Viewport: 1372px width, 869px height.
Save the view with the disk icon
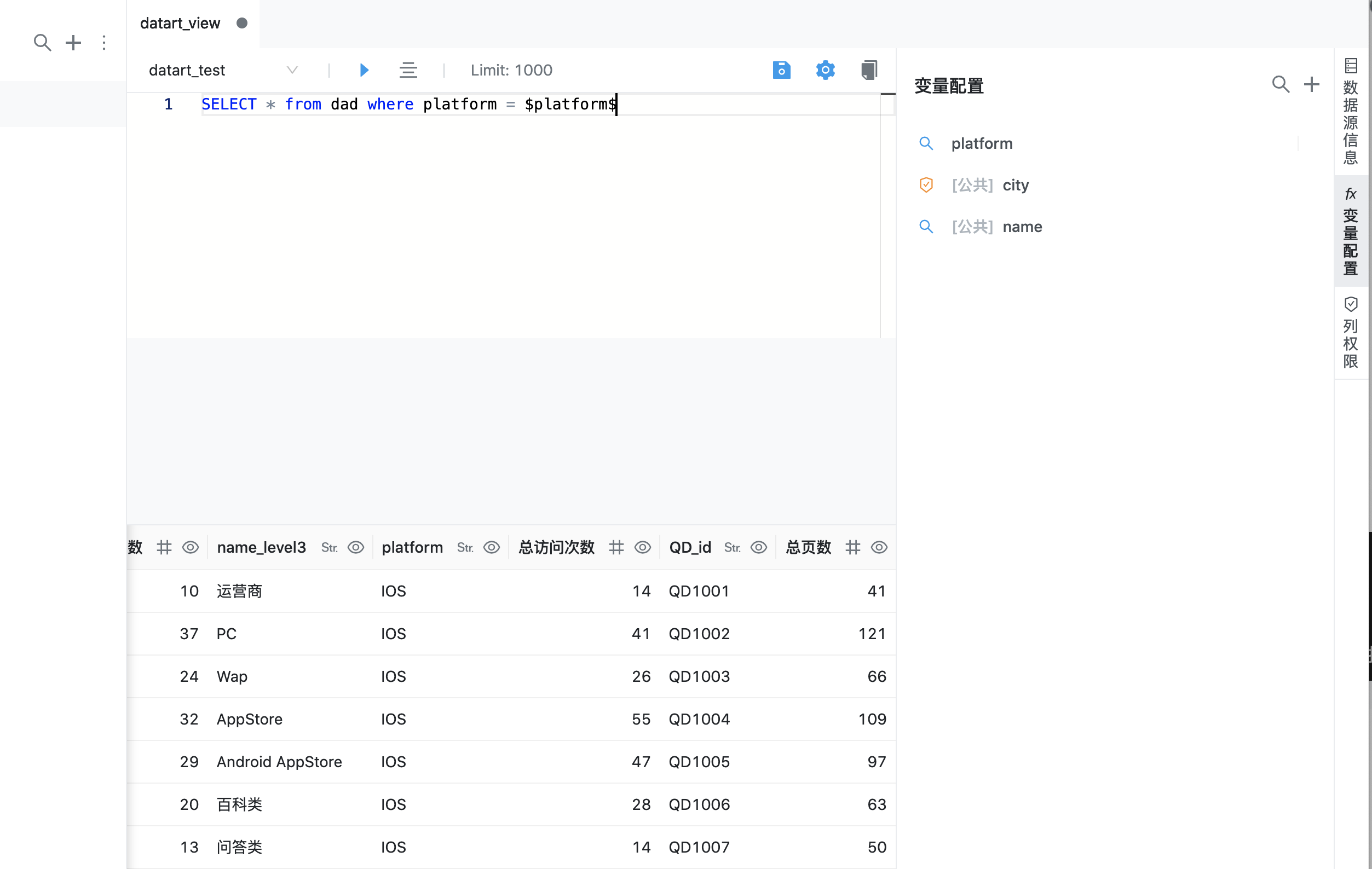781,70
